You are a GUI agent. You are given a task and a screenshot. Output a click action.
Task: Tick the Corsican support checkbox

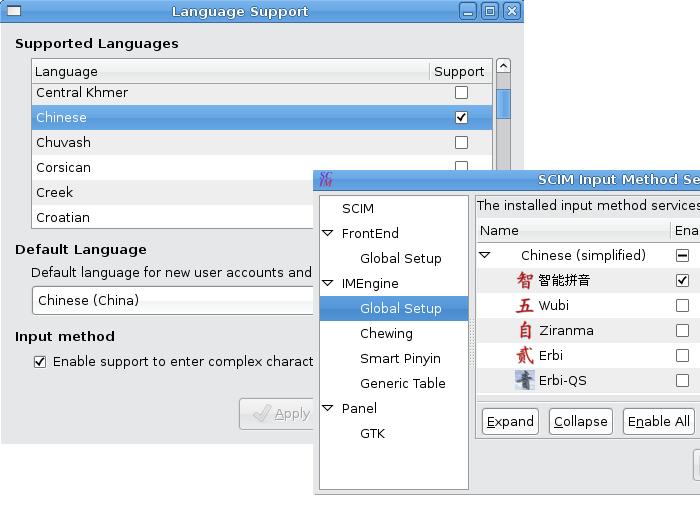pyautogui.click(x=461, y=166)
